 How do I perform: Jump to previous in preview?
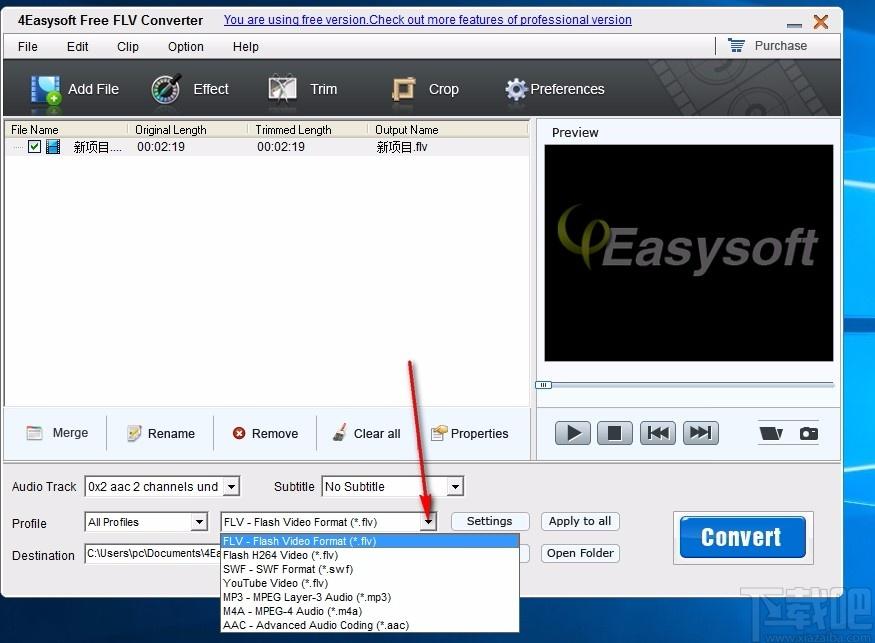coord(658,433)
